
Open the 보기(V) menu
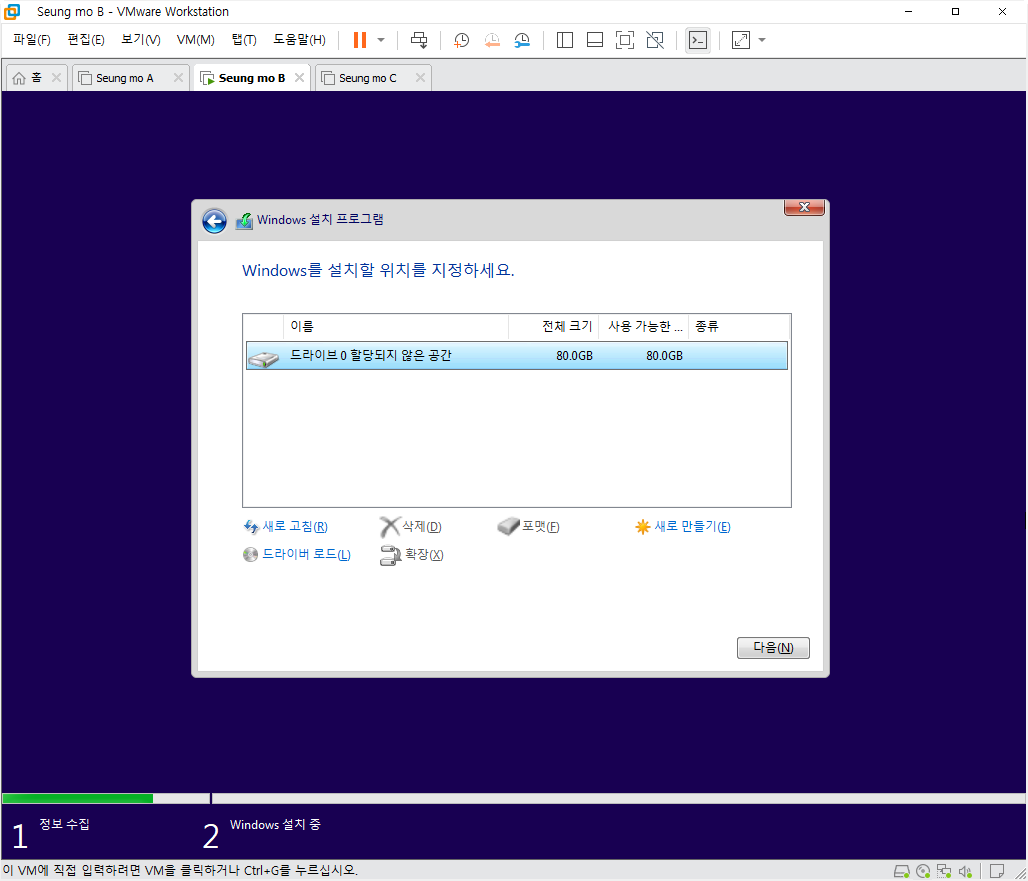[140, 40]
